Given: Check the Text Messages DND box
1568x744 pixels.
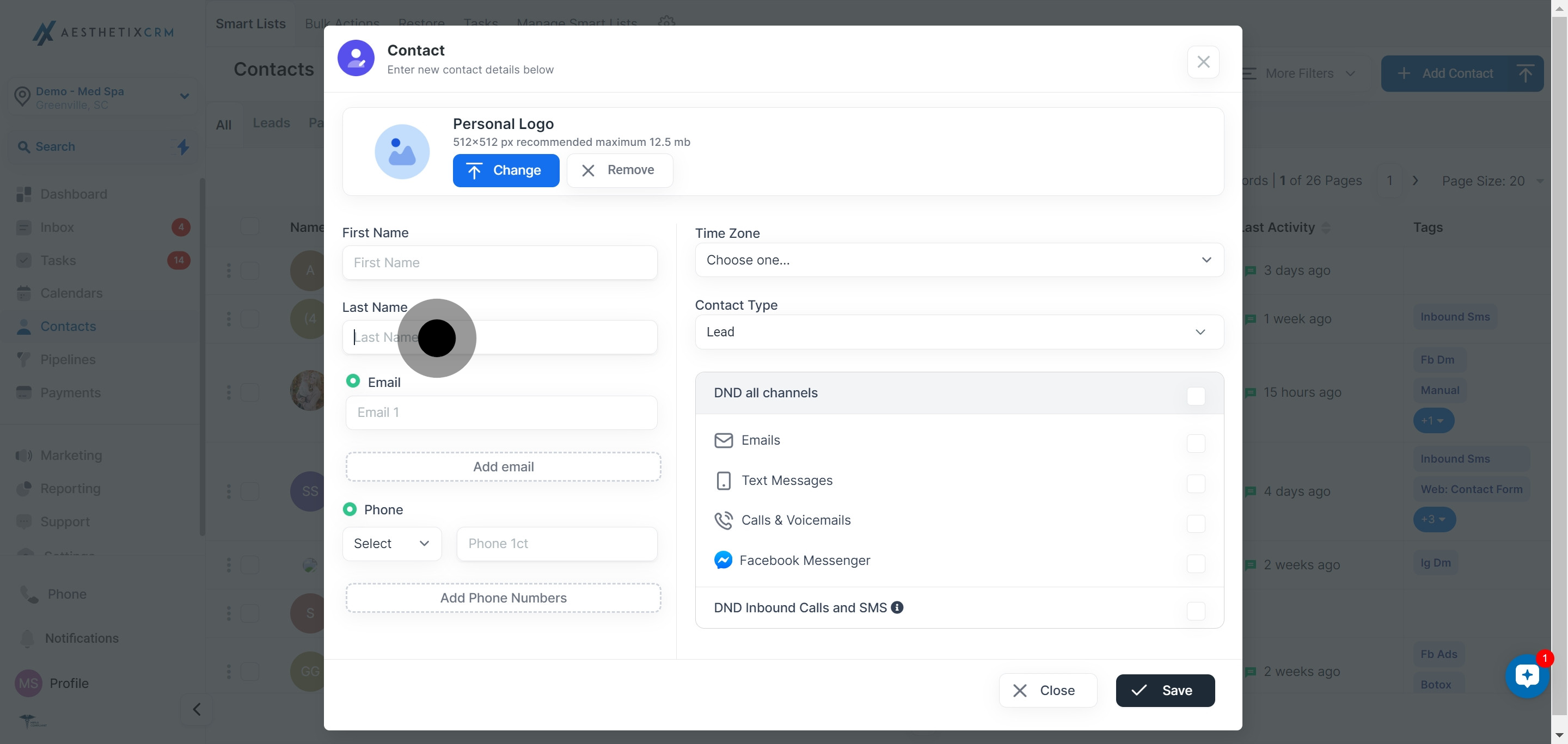Looking at the screenshot, I should (x=1196, y=484).
